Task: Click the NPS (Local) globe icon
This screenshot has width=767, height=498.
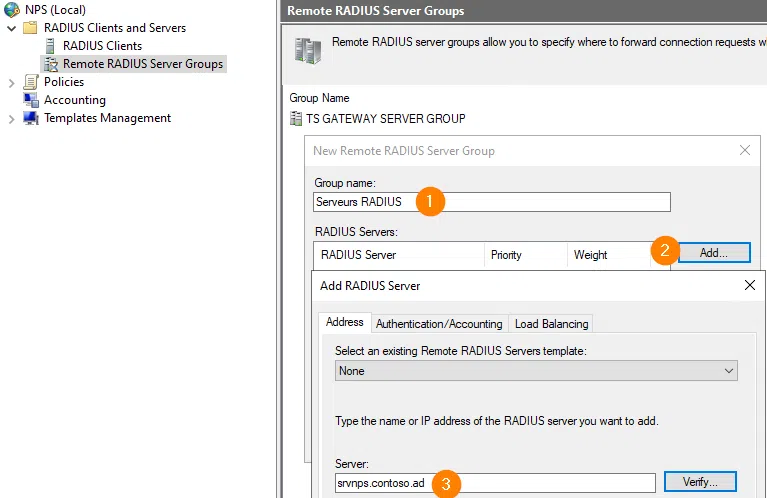Action: (12, 10)
